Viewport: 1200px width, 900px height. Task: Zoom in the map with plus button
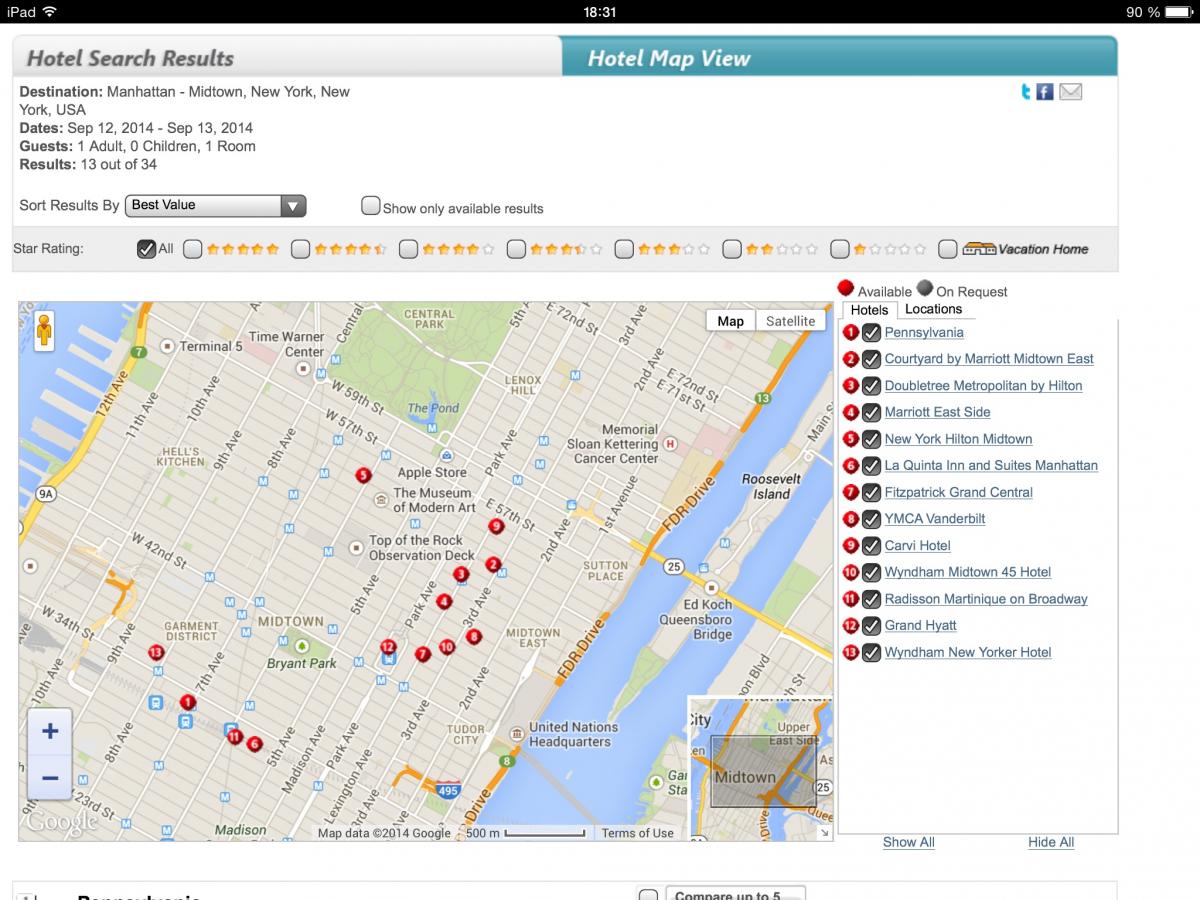point(50,731)
